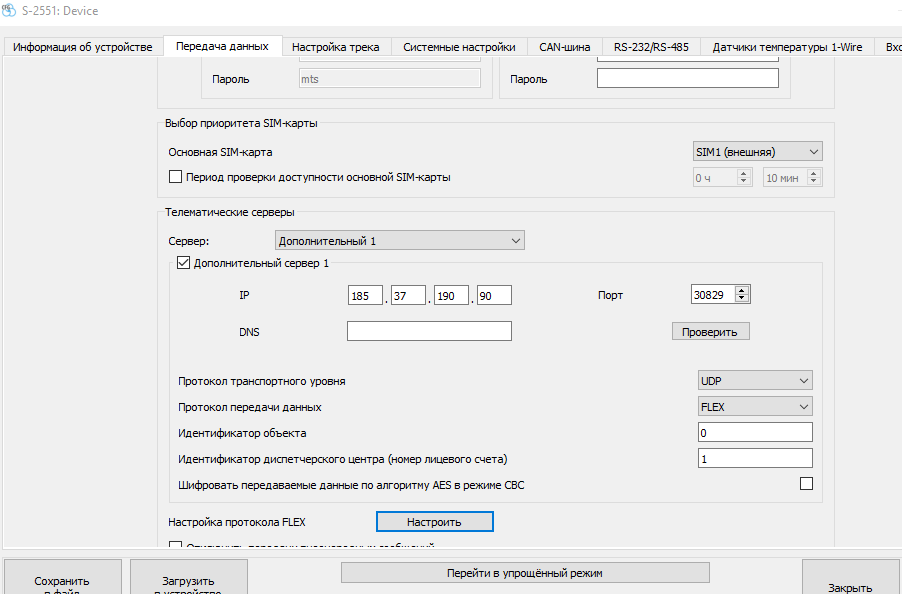This screenshot has width=902, height=594.
Task: Click the first IP octet field
Action: point(366,296)
